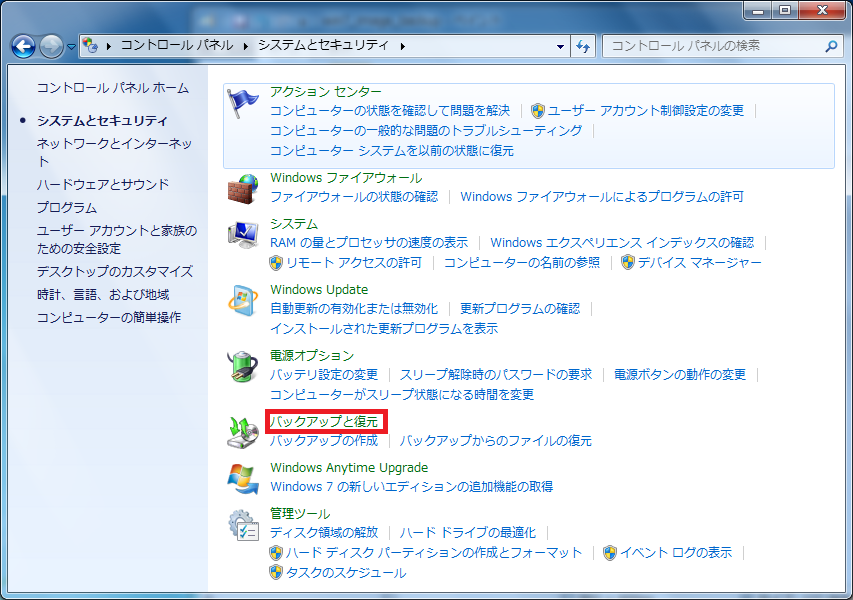Expand arrow after コントロール パネル breadcrumb
This screenshot has height=600, width=853.
click(246, 46)
